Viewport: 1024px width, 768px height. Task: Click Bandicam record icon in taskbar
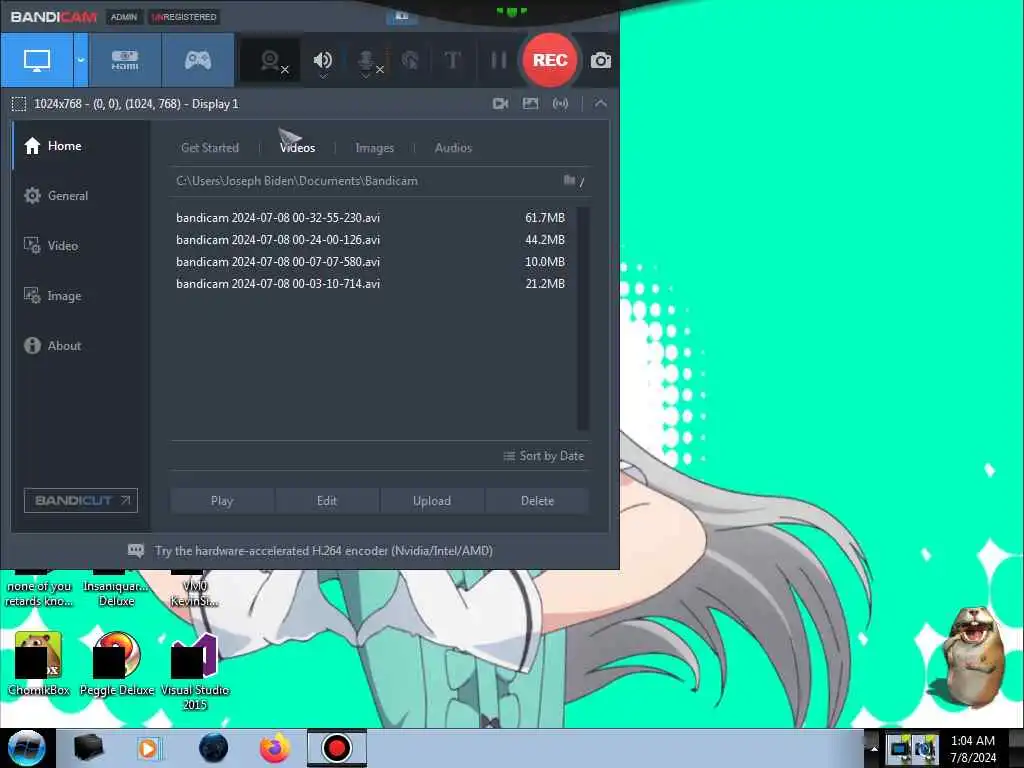pyautogui.click(x=337, y=748)
